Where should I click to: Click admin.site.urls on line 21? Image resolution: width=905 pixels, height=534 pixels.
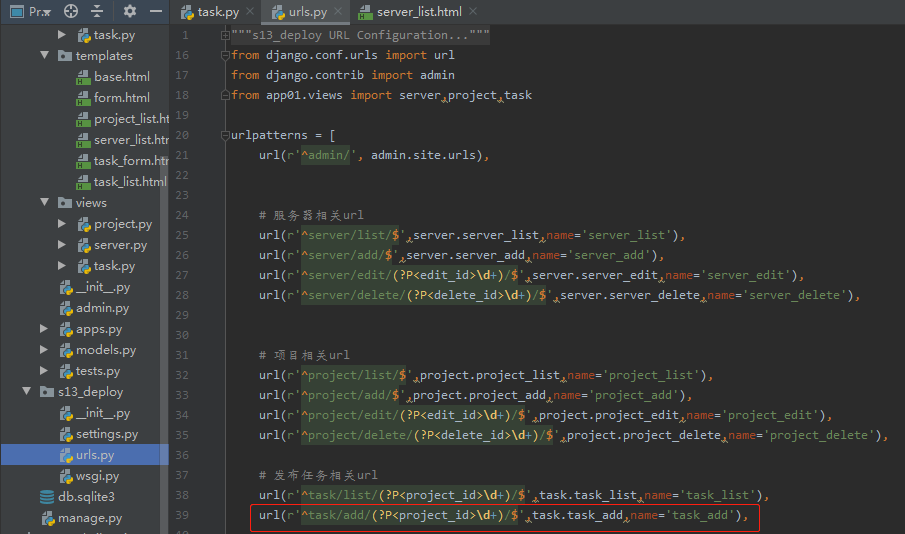tap(423, 155)
